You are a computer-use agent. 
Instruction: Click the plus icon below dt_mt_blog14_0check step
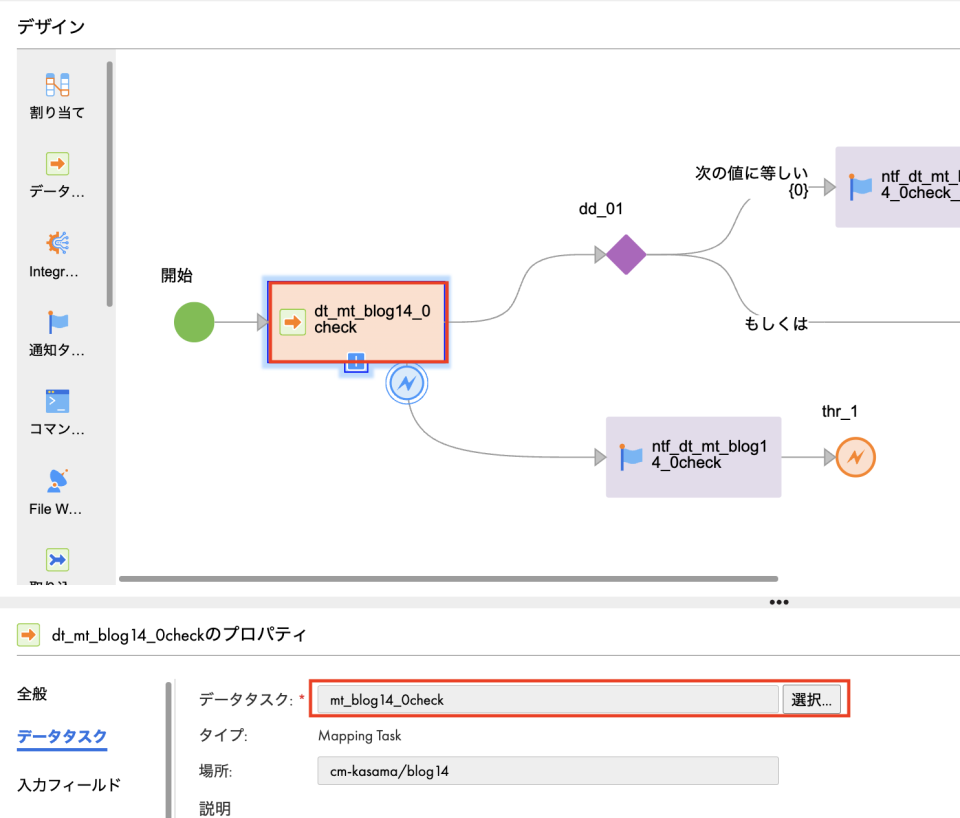coord(356,364)
